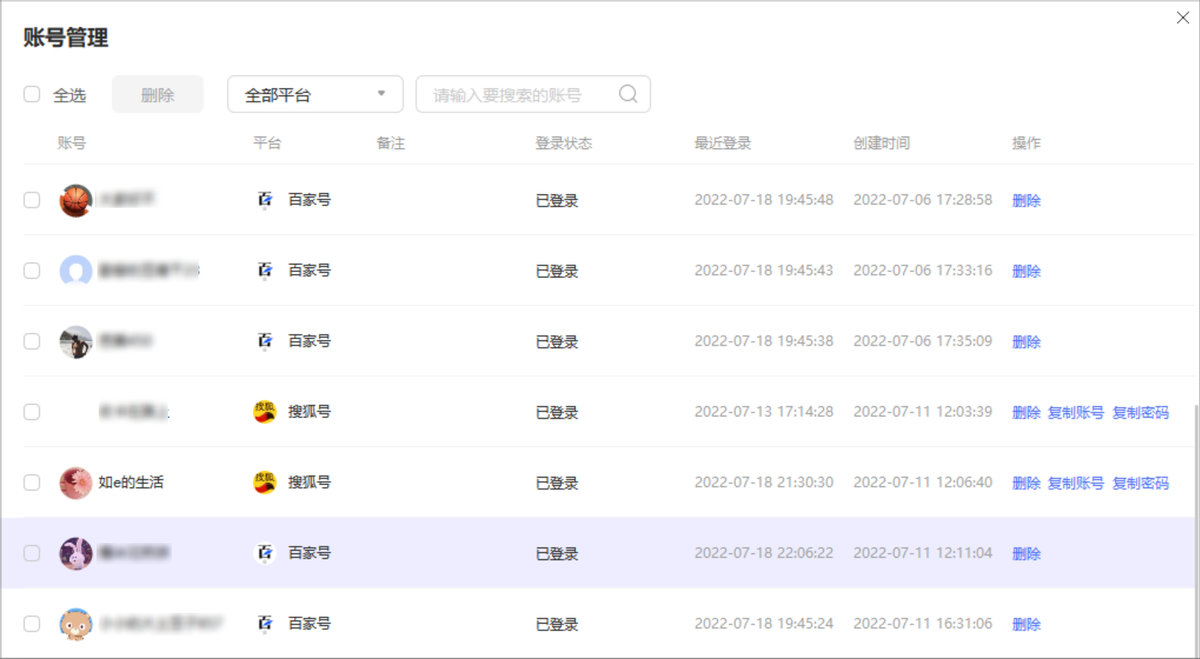Click the disabled 删除 button in toolbar
Image resolution: width=1200 pixels, height=659 pixels.
(158, 94)
